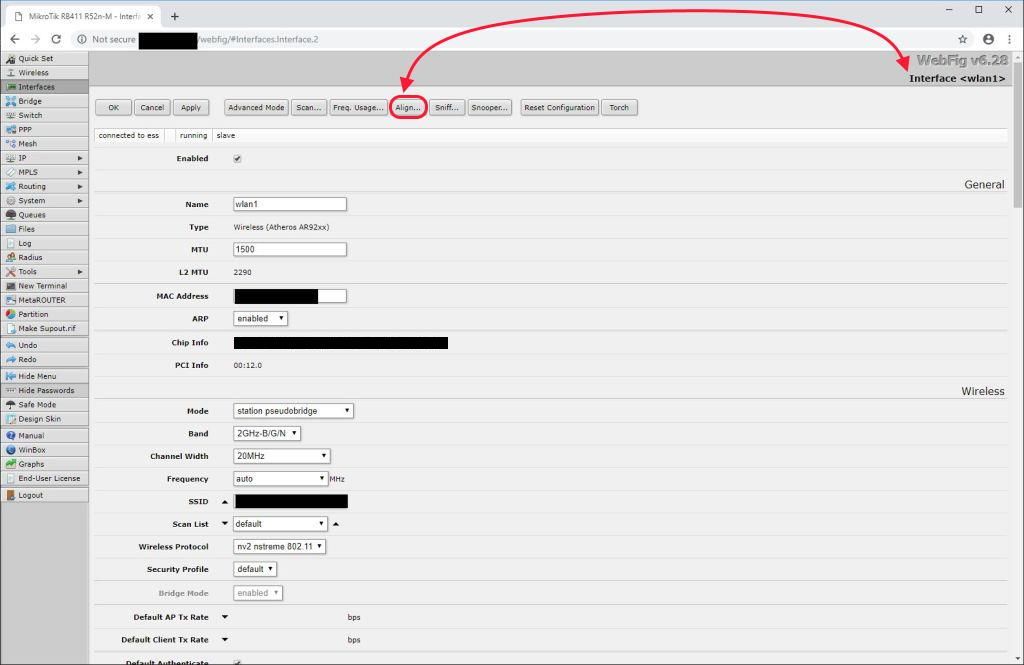
Task: Click Hide Menu
Action: 44,376
